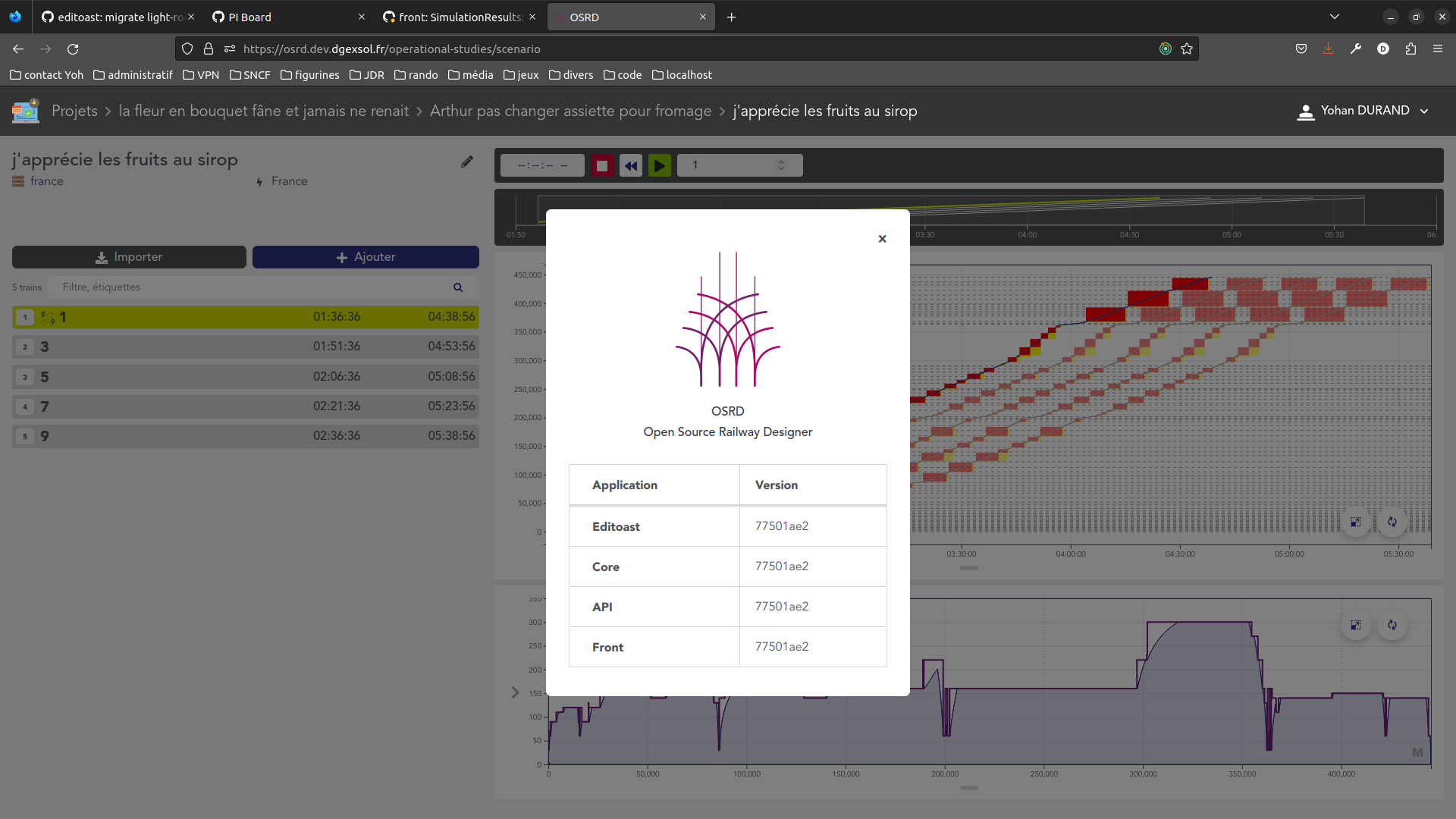Open the Yohan DURAND user dropdown
This screenshot has width=1456, height=819.
pos(1363,111)
